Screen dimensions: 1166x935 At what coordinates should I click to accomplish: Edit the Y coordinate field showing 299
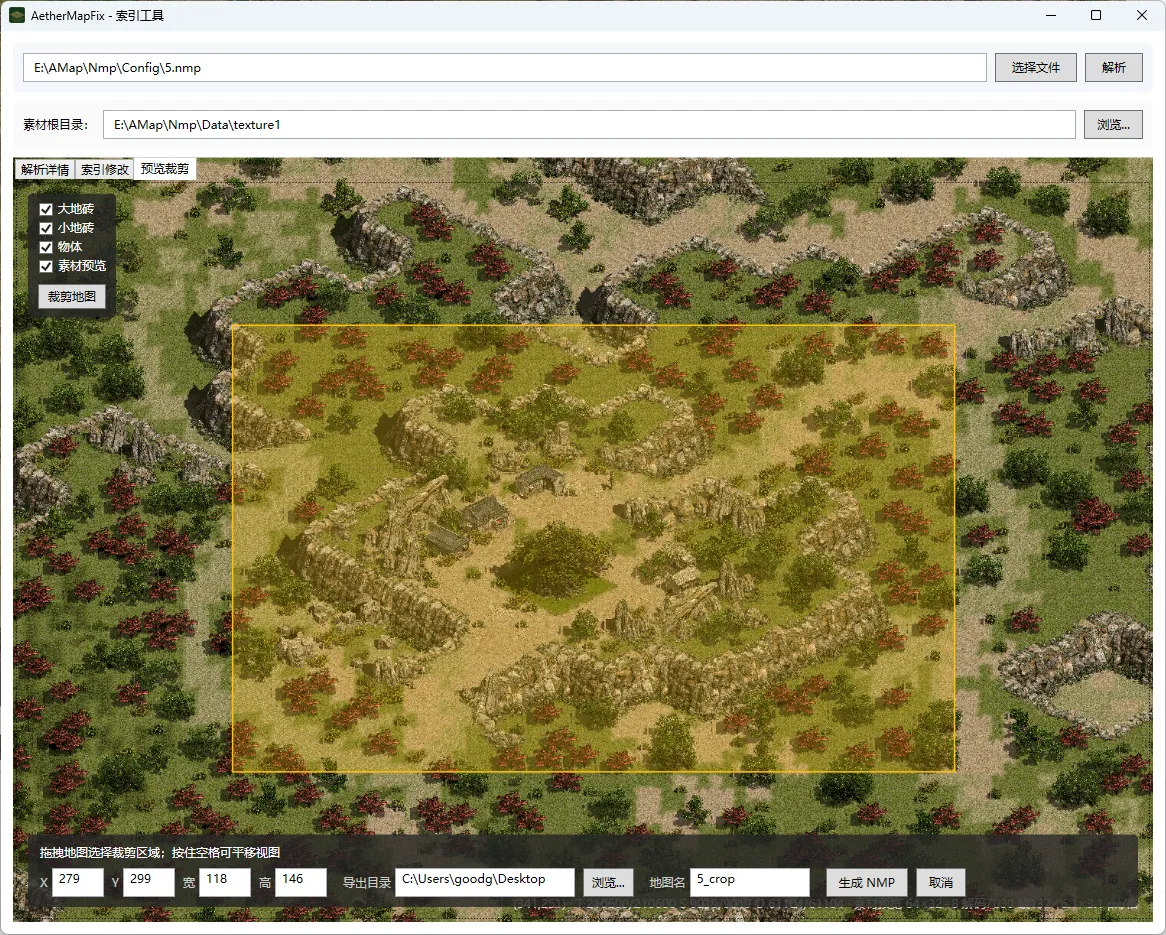[x=149, y=882]
